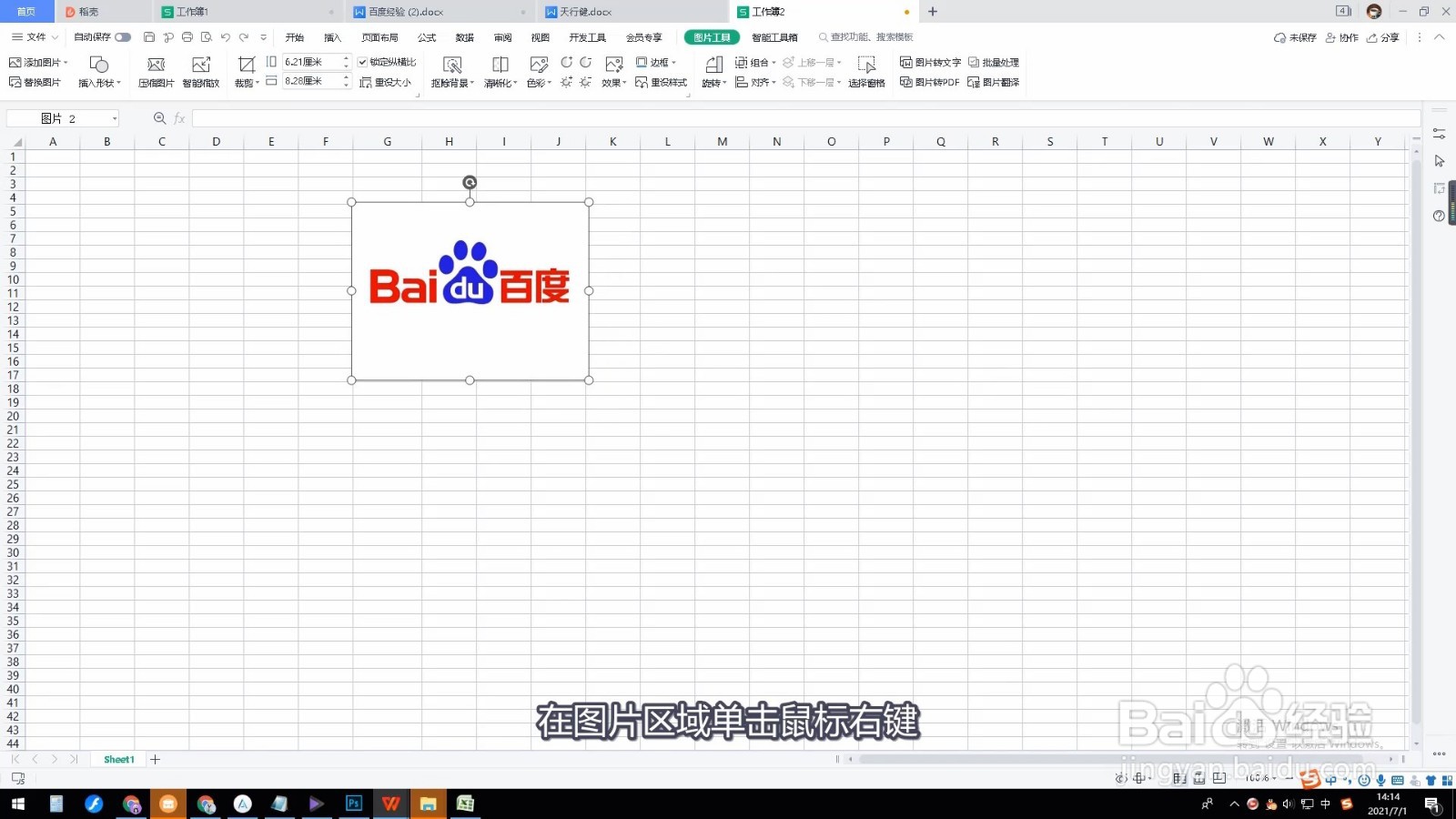Switch to the 智能工具箱 smart toolbox tab
The height and width of the screenshot is (819, 1456).
click(774, 37)
